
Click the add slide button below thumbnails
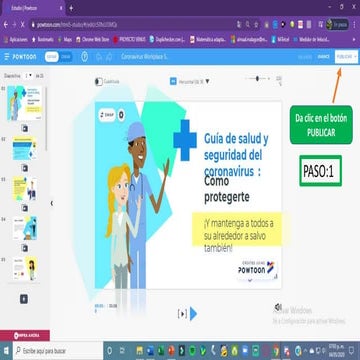click(24, 299)
